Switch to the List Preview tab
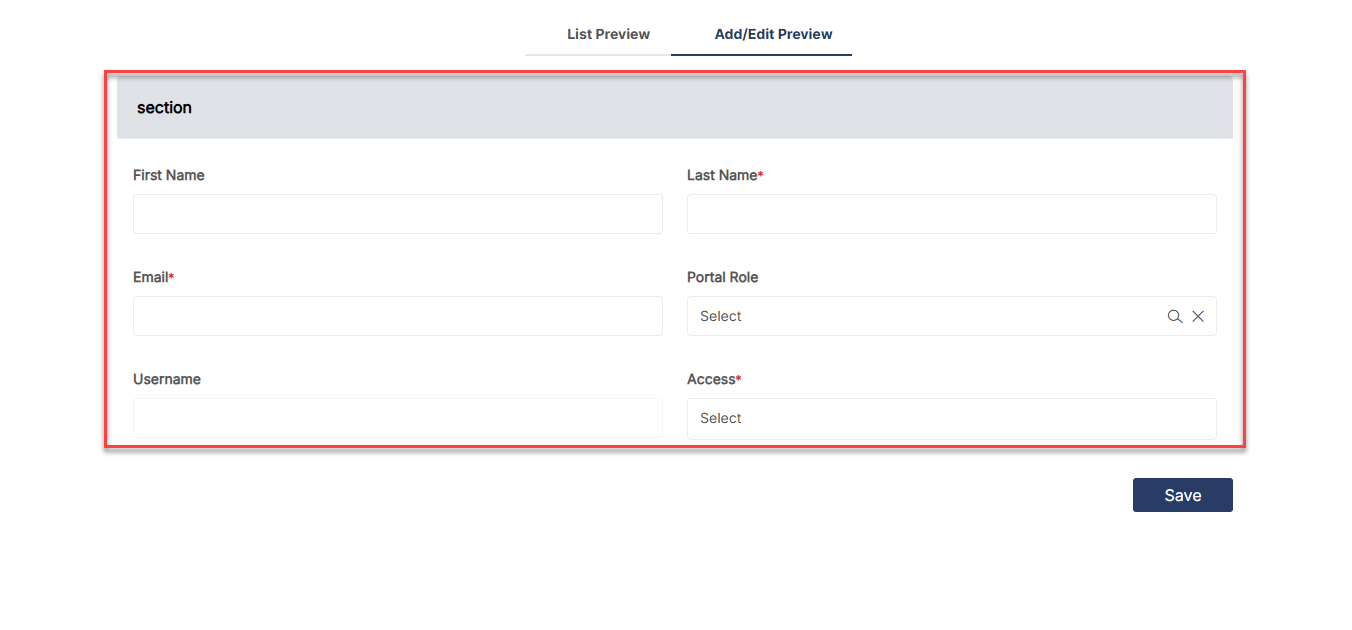Viewport: 1352px width, 630px height. tap(608, 34)
